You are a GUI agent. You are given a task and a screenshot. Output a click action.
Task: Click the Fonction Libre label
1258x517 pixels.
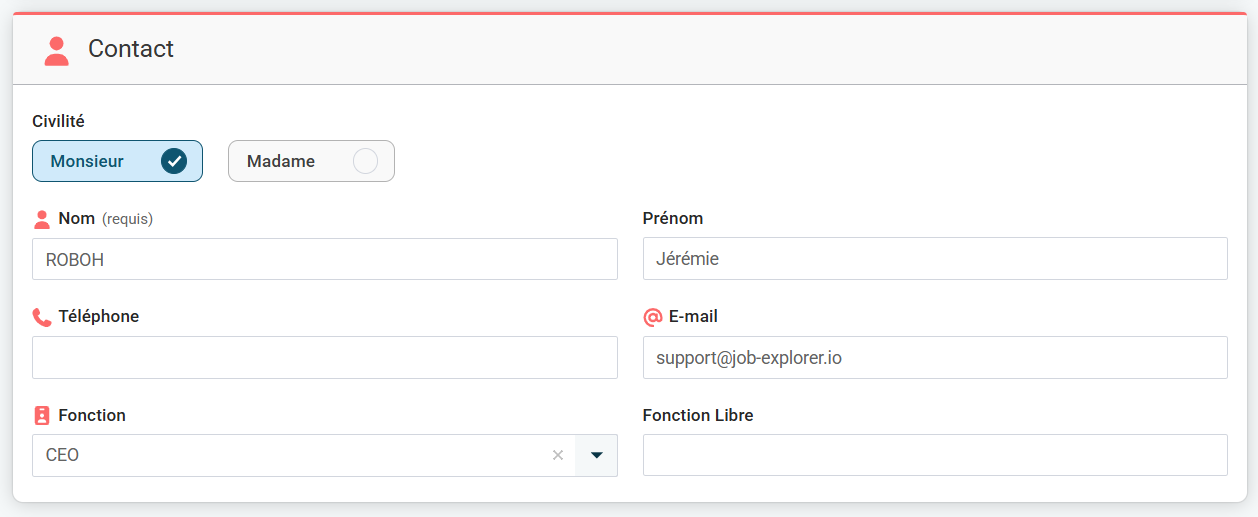(698, 415)
